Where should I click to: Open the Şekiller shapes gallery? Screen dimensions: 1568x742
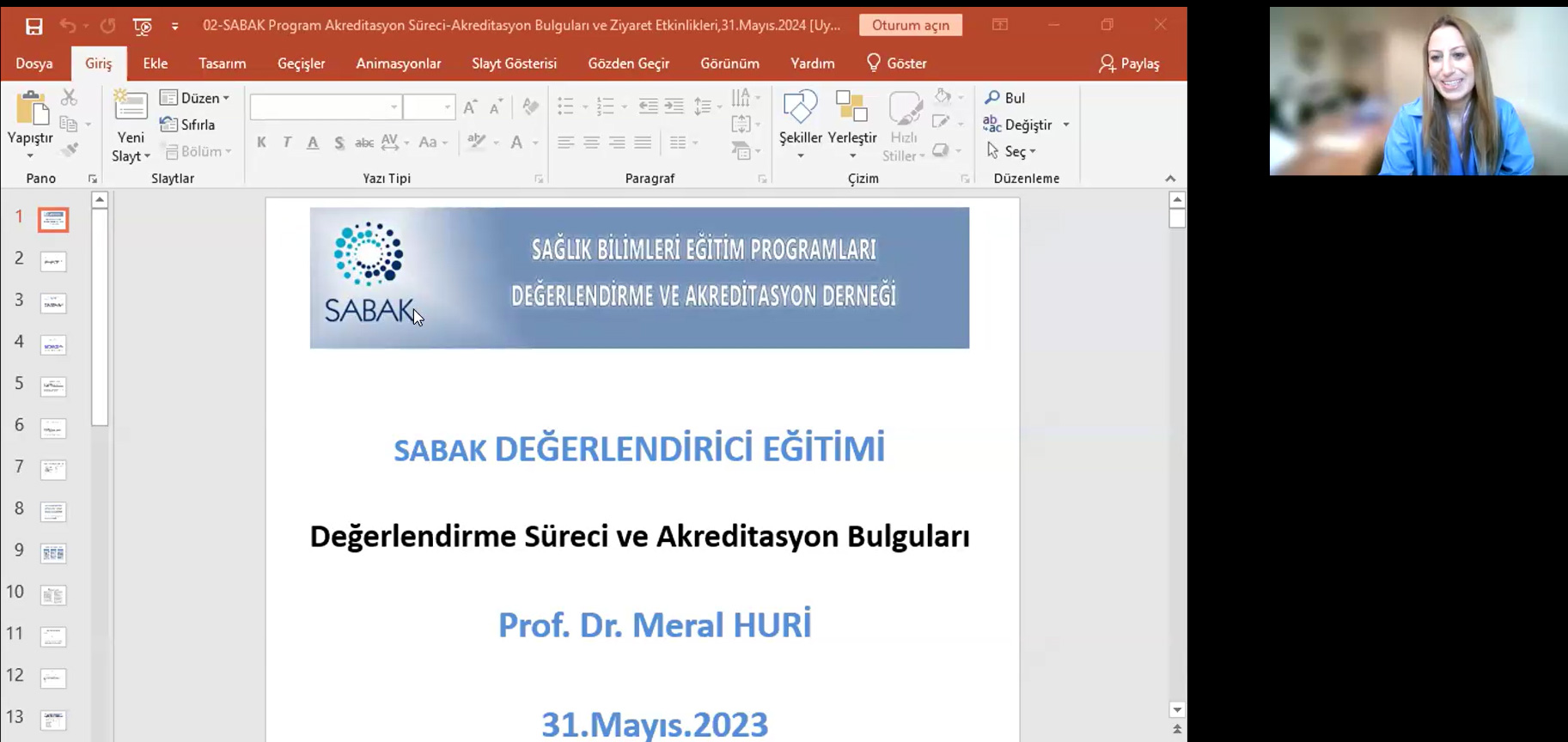click(800, 125)
